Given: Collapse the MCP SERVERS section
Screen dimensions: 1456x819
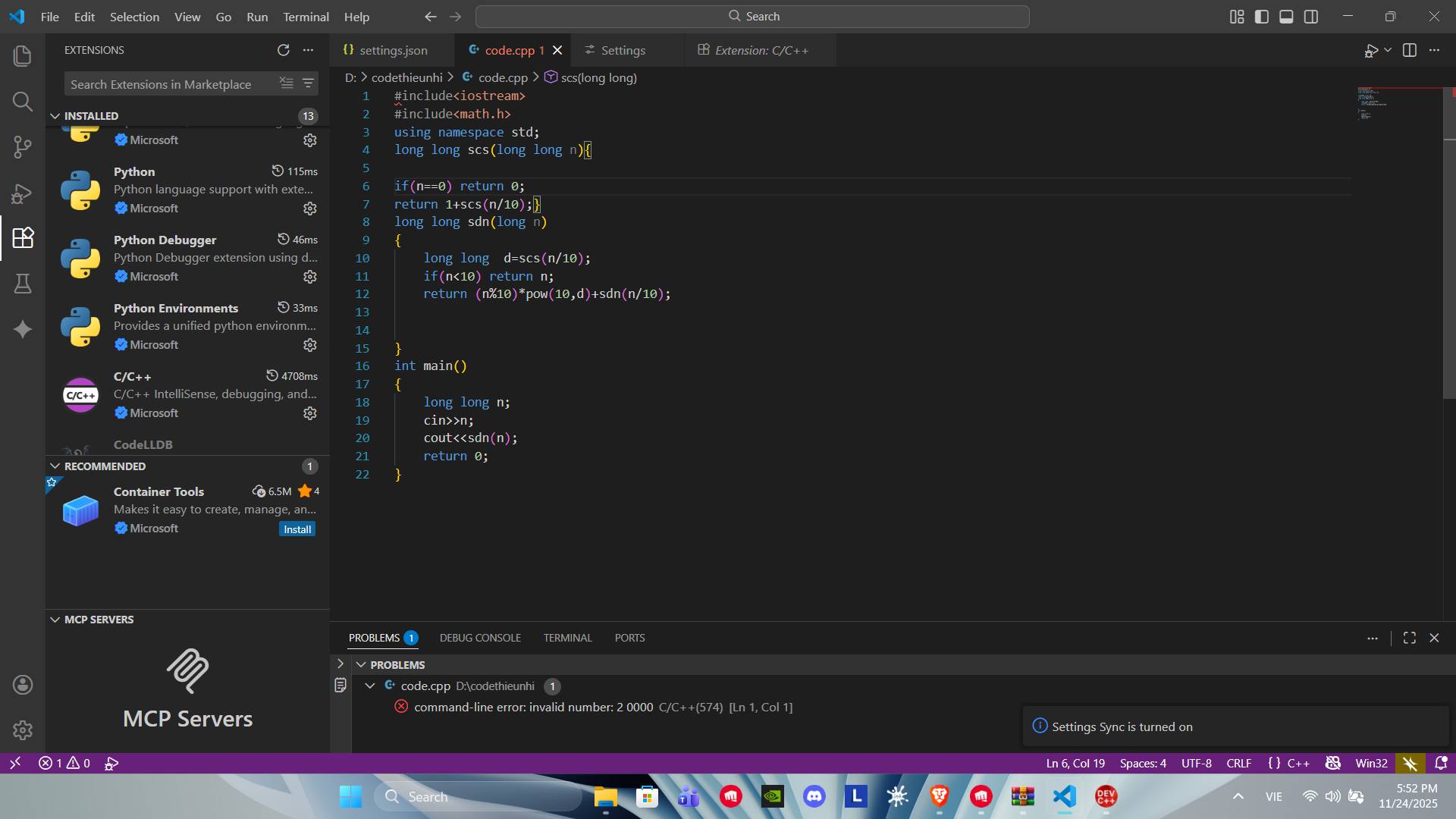Looking at the screenshot, I should coord(55,620).
